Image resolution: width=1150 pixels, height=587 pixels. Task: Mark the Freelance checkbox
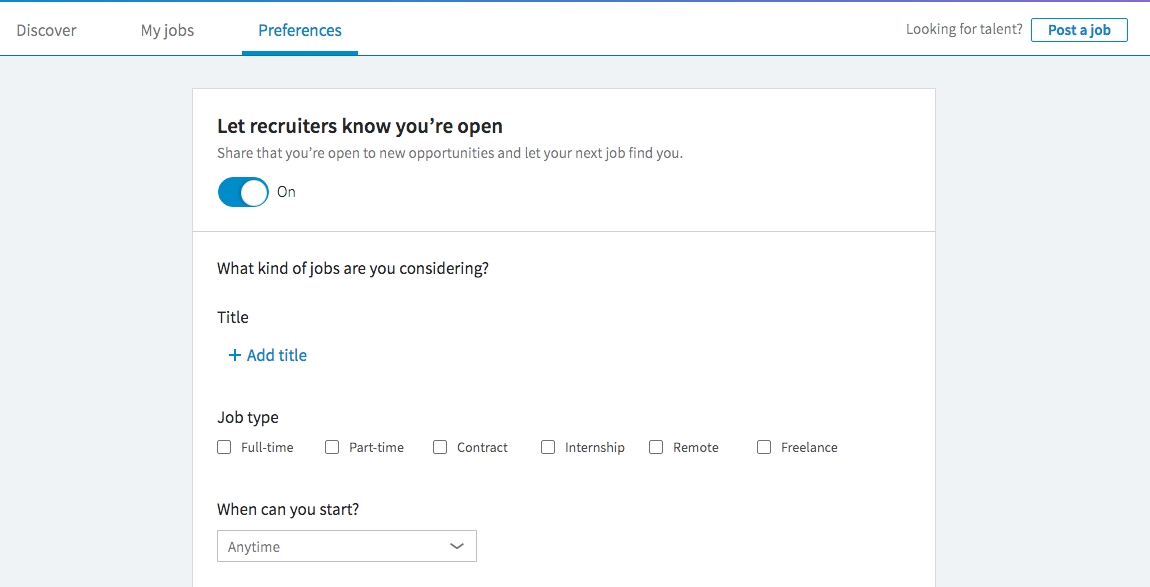click(x=764, y=447)
